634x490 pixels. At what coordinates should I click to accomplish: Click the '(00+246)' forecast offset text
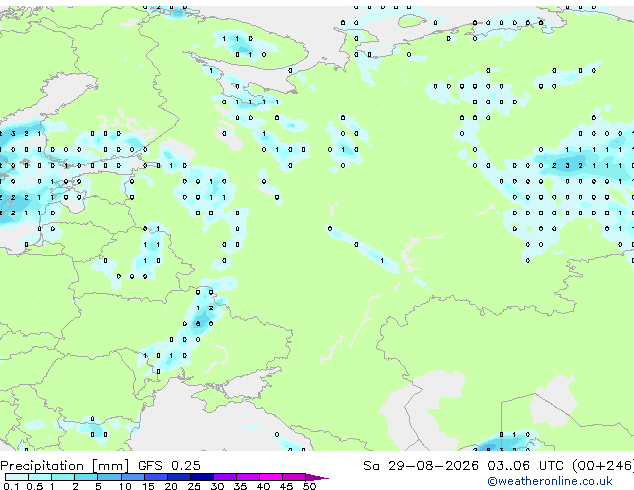pyautogui.click(x=603, y=466)
